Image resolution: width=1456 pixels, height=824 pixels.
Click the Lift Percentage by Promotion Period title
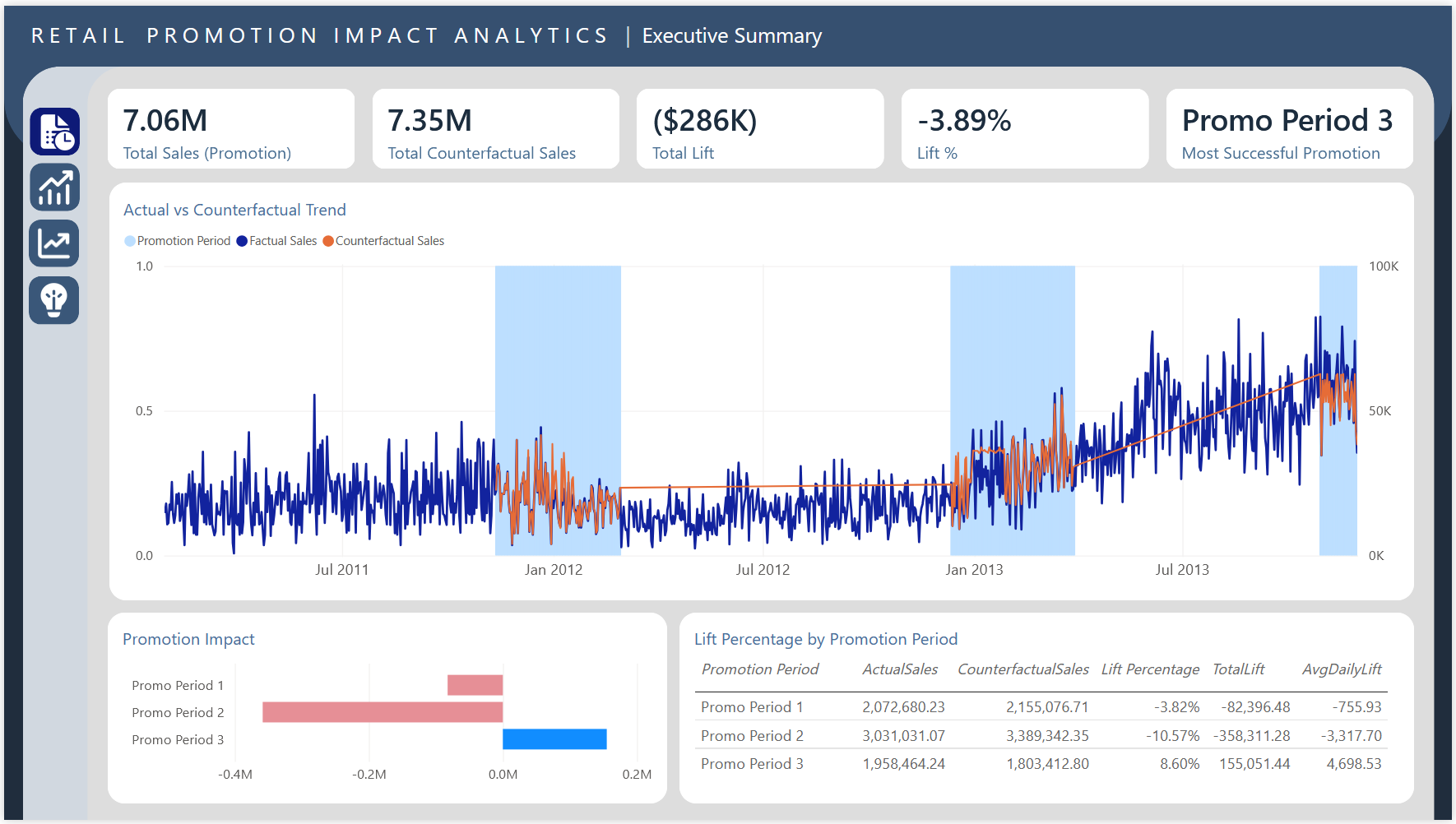pos(826,639)
